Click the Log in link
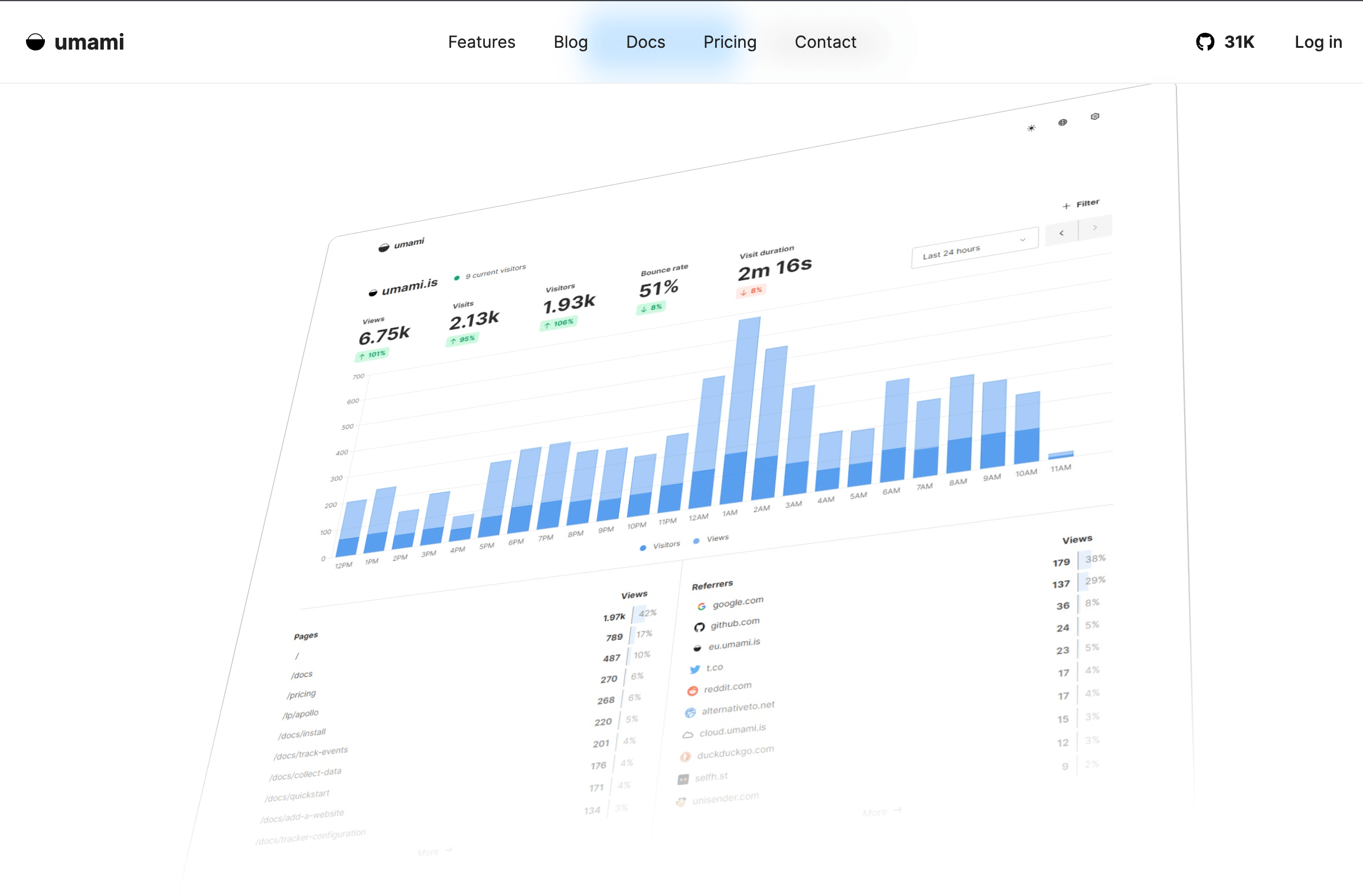 pyautogui.click(x=1318, y=42)
